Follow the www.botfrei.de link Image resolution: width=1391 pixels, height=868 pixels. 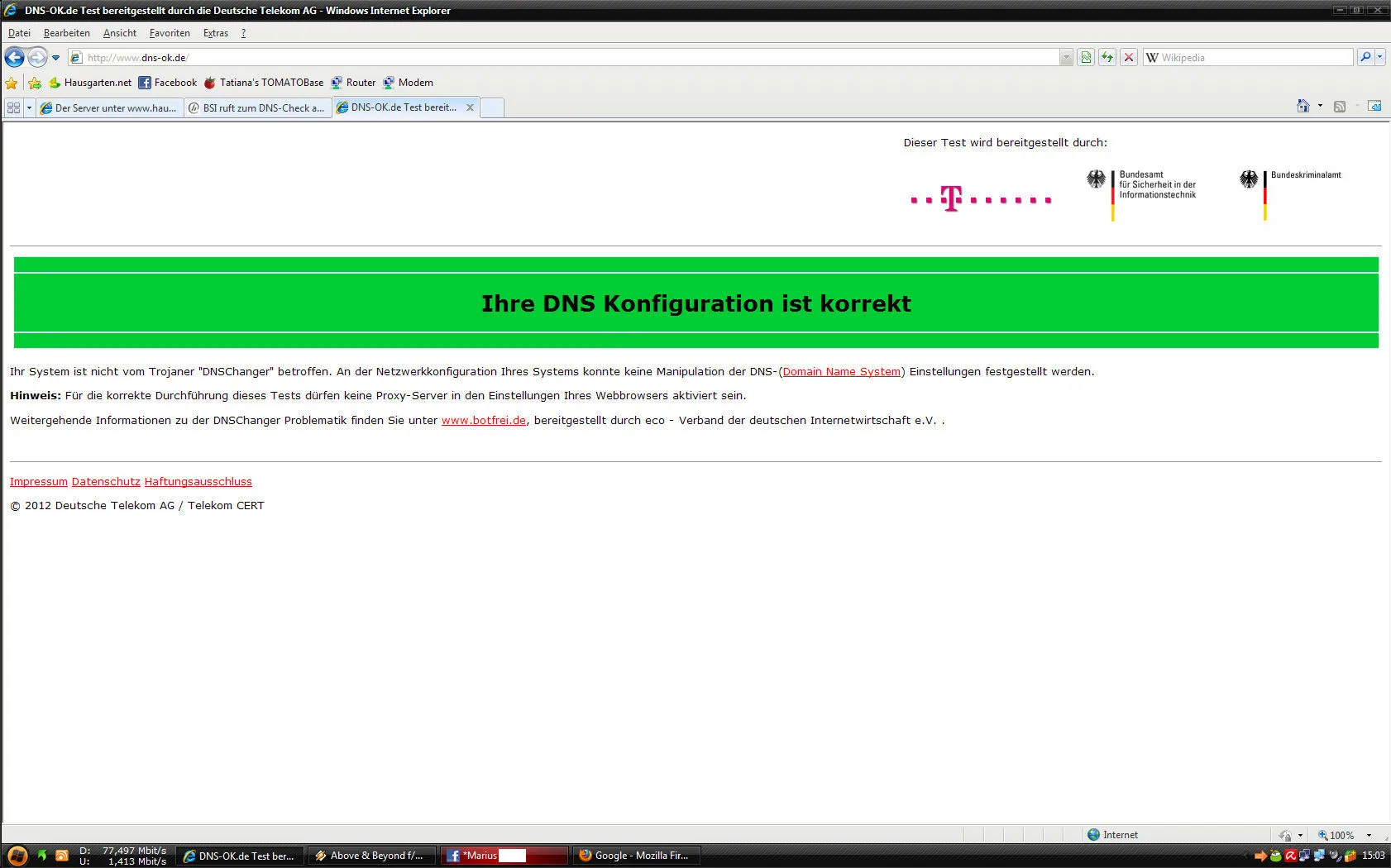[x=483, y=421]
